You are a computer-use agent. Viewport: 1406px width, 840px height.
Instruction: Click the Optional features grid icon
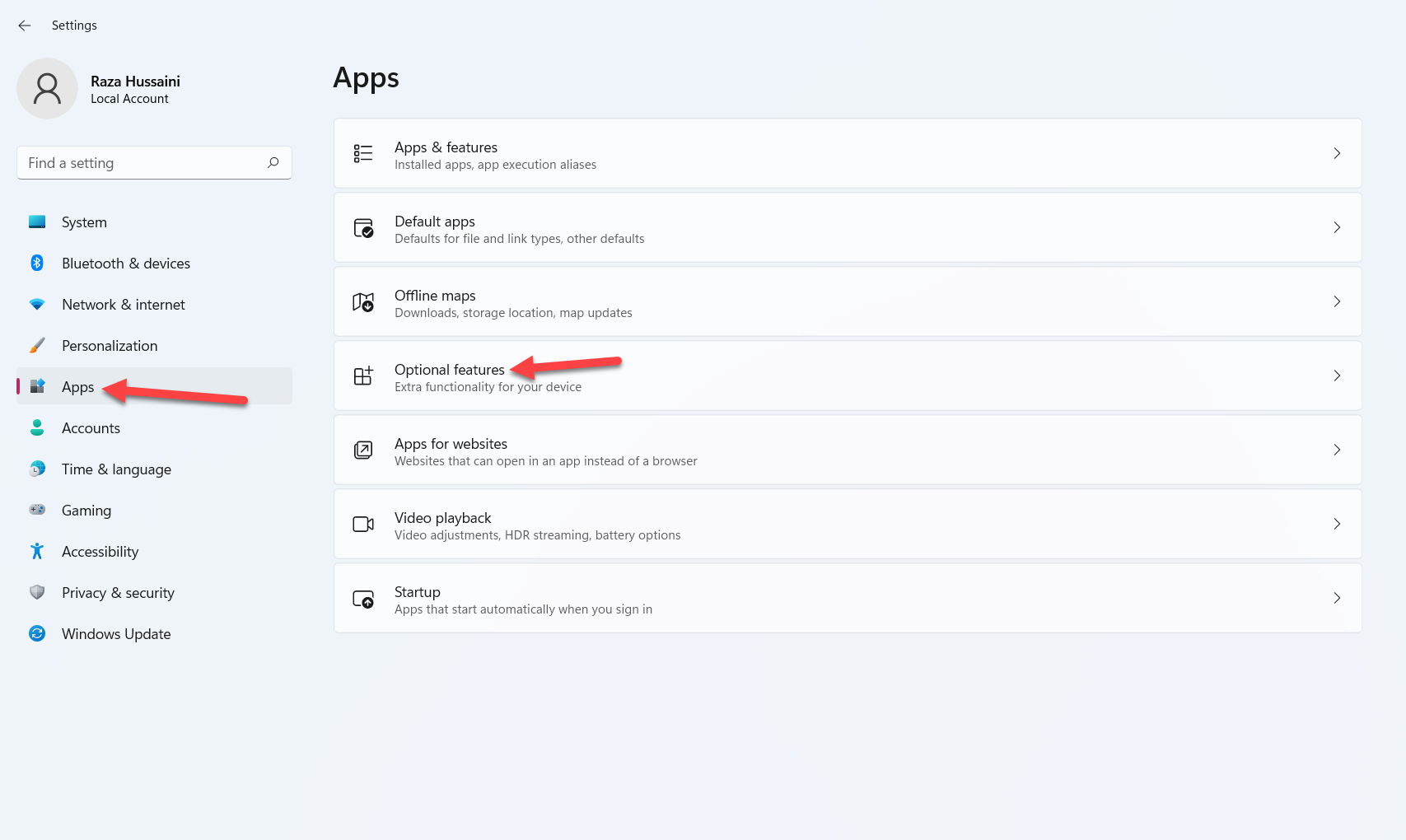click(x=363, y=376)
